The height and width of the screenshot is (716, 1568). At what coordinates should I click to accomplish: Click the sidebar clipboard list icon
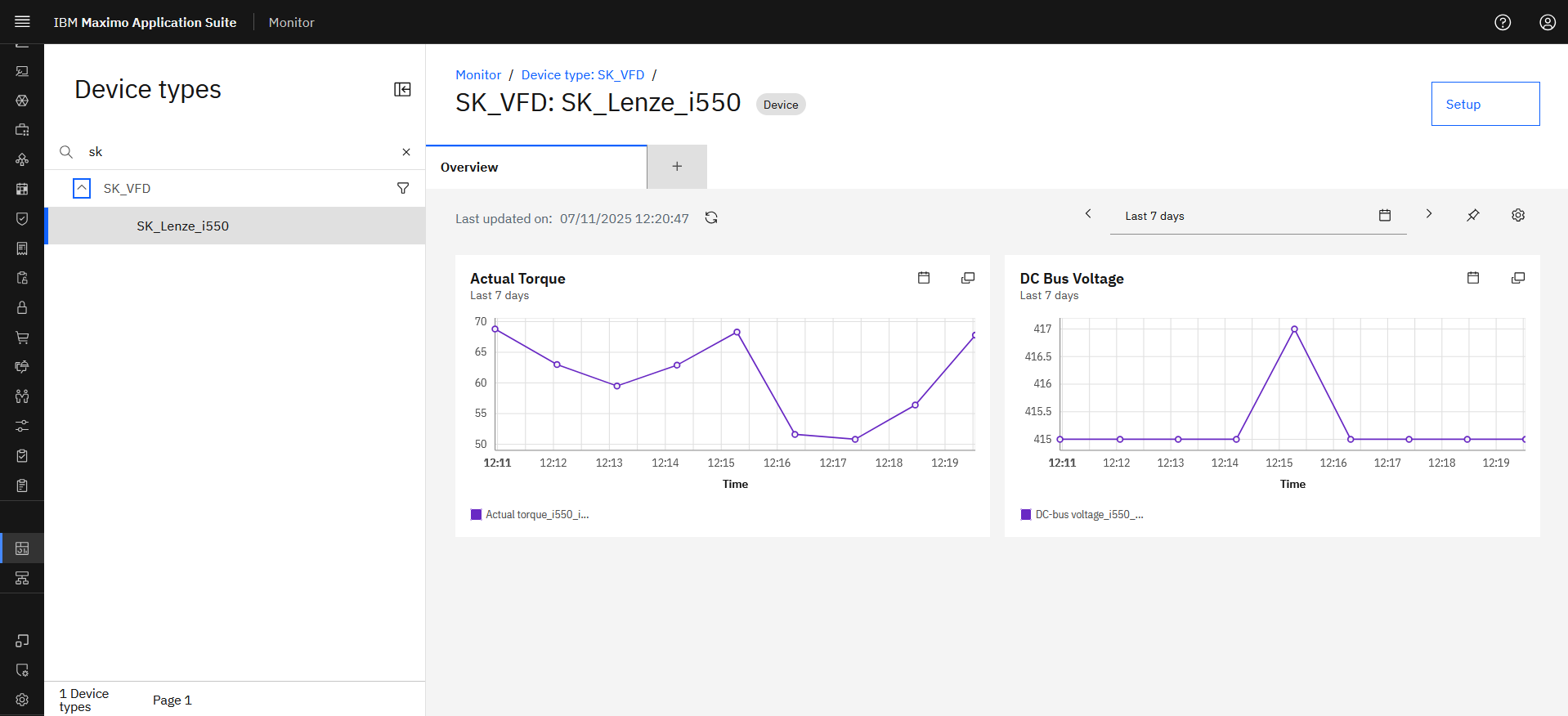tap(22, 486)
